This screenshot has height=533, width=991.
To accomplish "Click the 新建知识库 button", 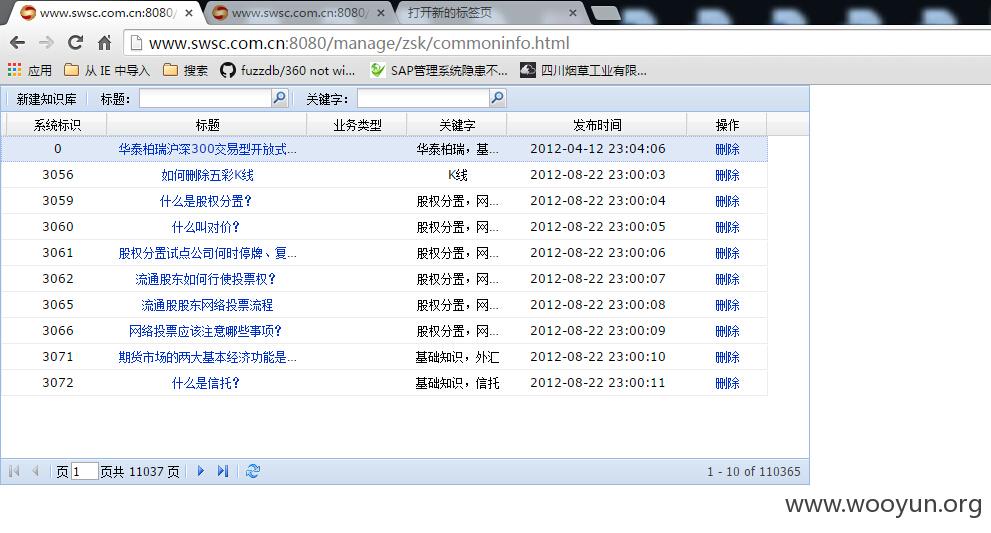I will [47, 99].
